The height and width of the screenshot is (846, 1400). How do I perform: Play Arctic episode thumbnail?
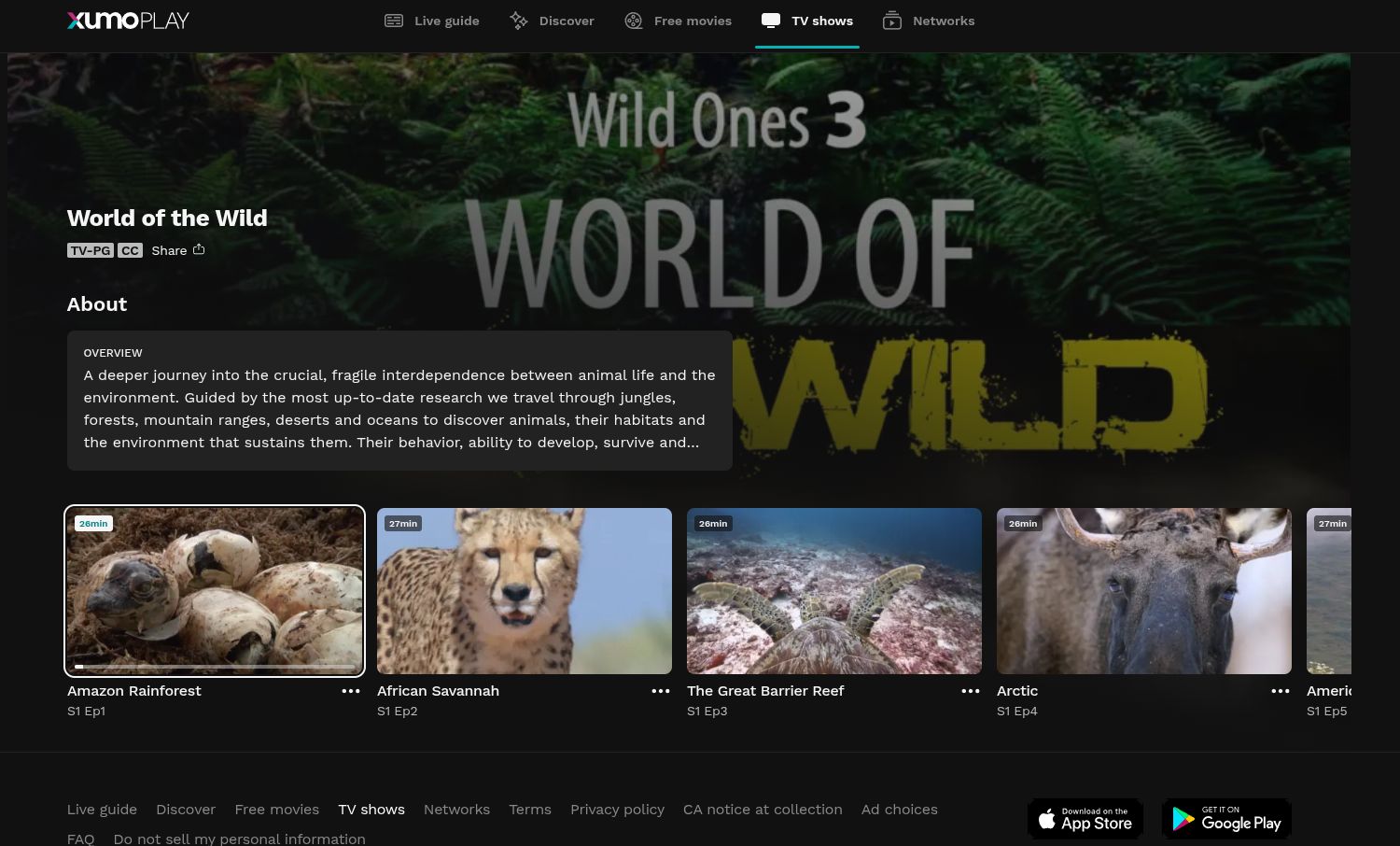point(1144,591)
